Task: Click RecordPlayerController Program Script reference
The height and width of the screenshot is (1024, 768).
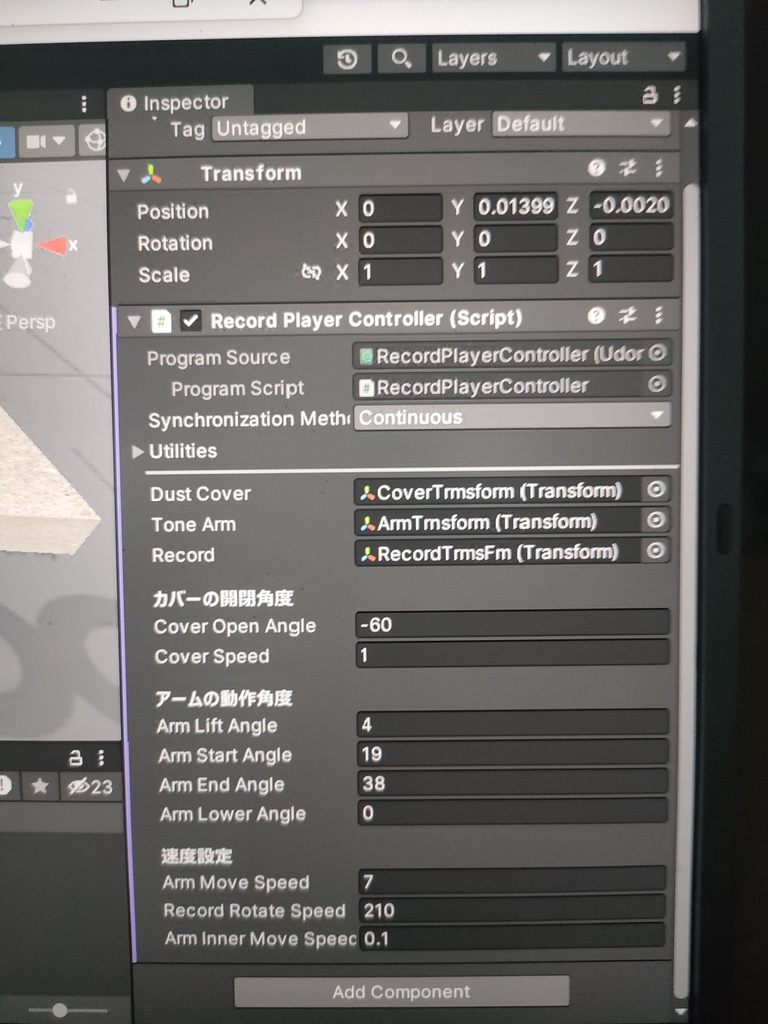Action: pyautogui.click(x=502, y=386)
